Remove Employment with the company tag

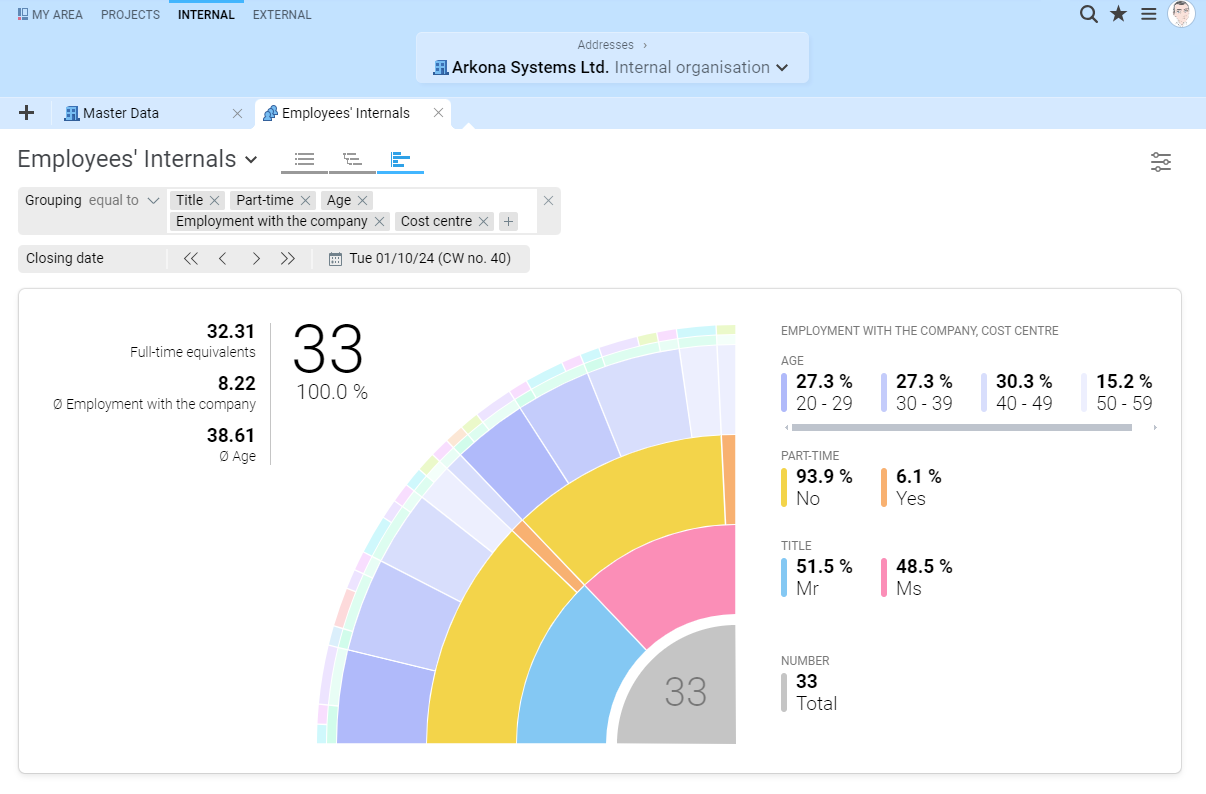[380, 221]
